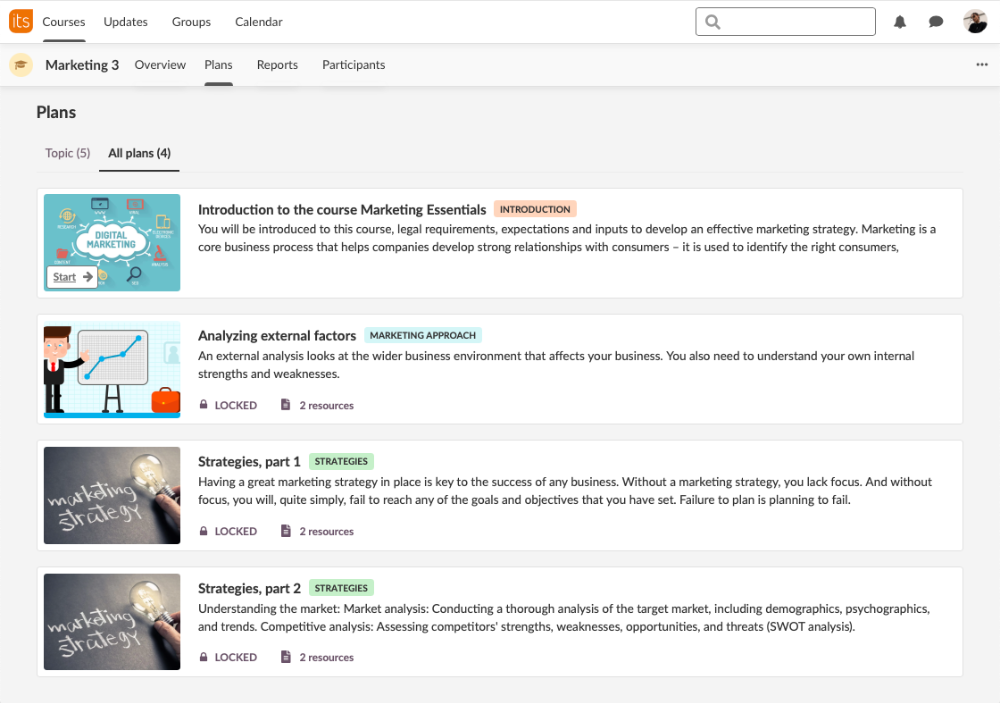The height and width of the screenshot is (703, 1000).
Task: Select the All plans (4) tab
Action: (x=139, y=153)
